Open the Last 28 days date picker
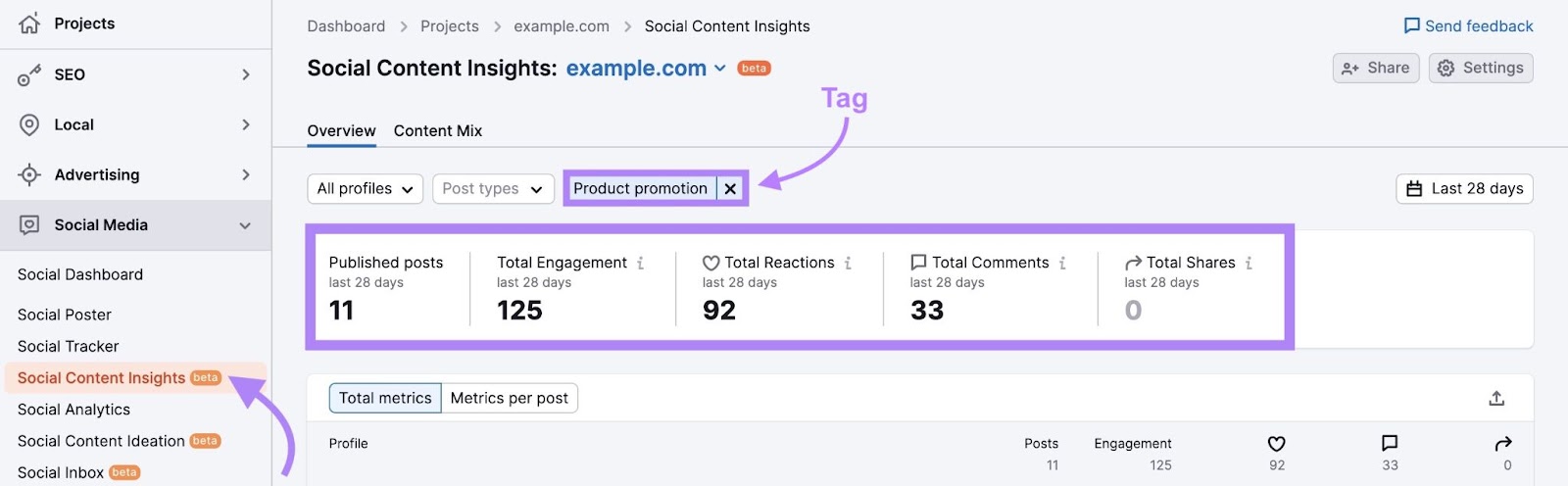 click(x=1464, y=188)
